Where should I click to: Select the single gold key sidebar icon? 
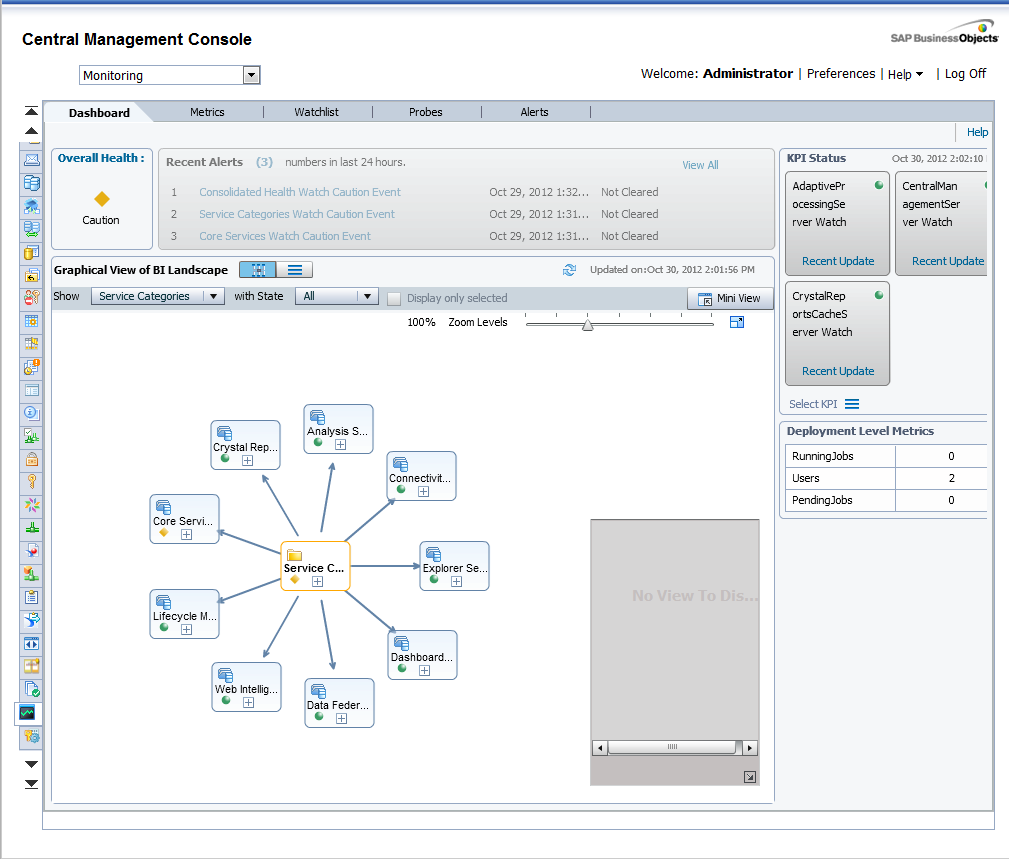pos(32,481)
